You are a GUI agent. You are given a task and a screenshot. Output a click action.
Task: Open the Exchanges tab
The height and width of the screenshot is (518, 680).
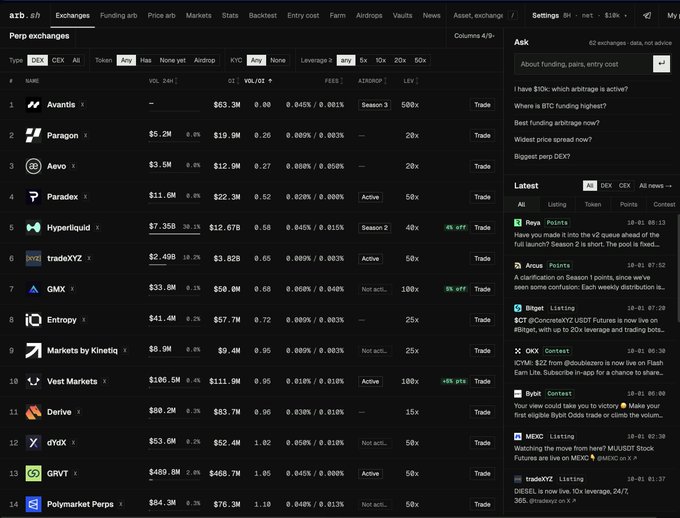coord(72,16)
